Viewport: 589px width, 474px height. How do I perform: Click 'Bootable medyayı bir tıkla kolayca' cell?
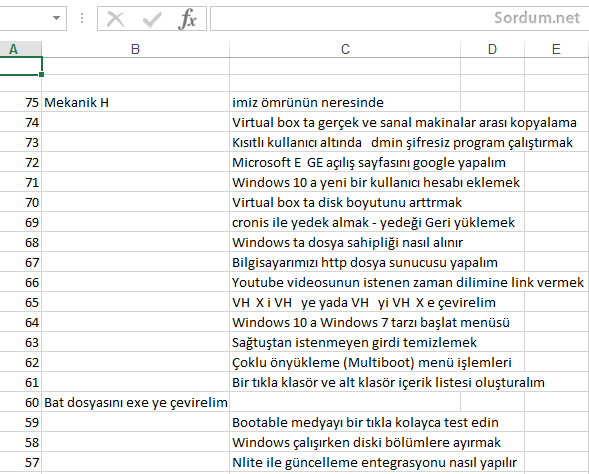click(345, 422)
